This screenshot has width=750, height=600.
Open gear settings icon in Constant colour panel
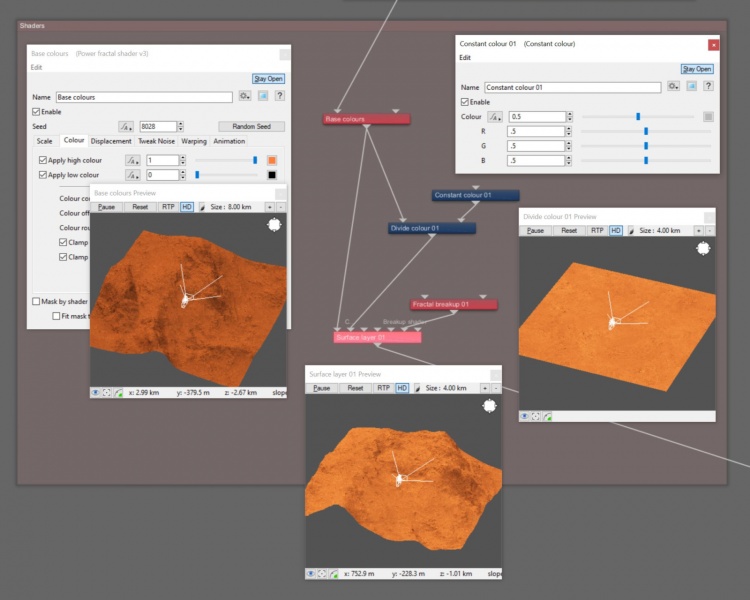click(x=673, y=87)
